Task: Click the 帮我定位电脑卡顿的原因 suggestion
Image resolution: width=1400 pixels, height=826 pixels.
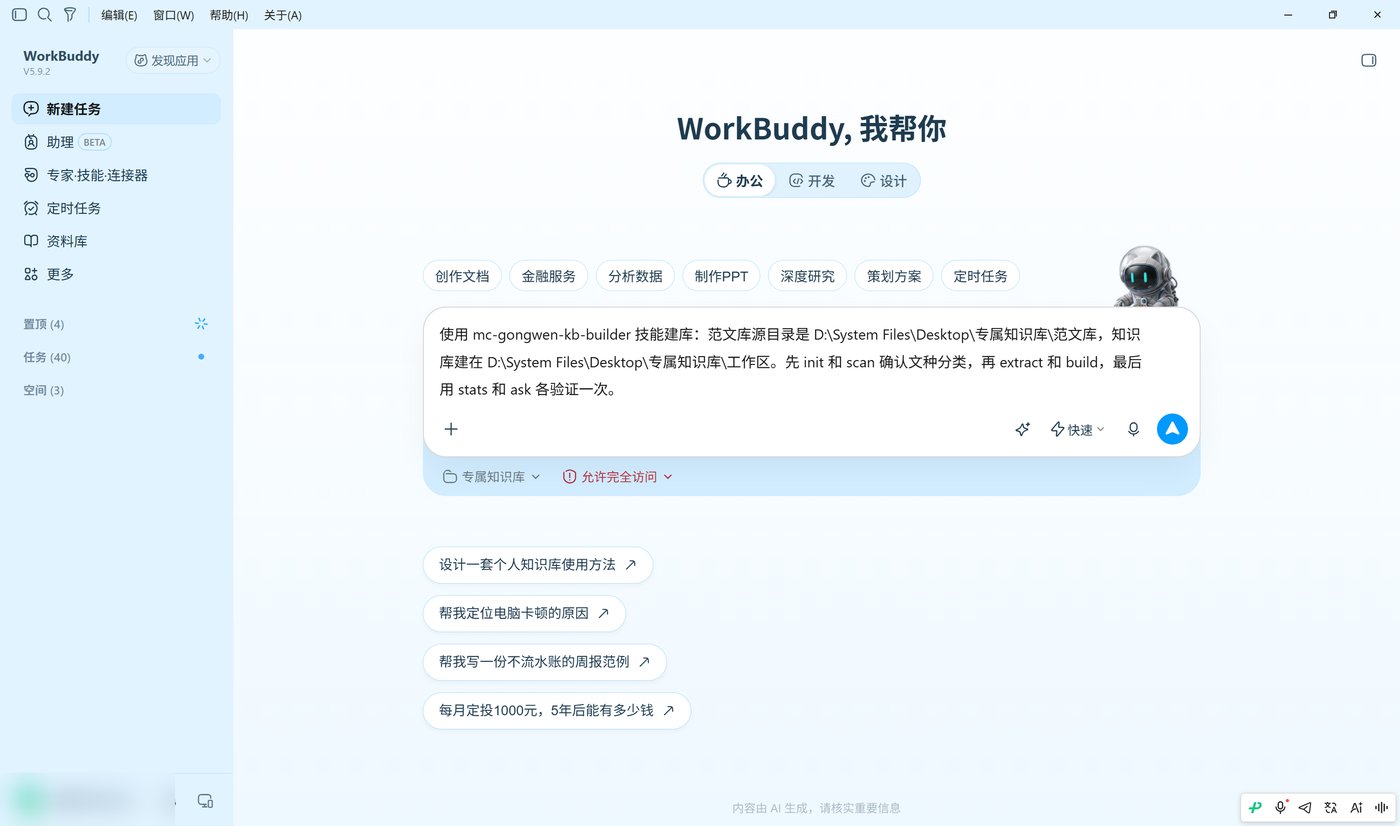Action: click(524, 614)
